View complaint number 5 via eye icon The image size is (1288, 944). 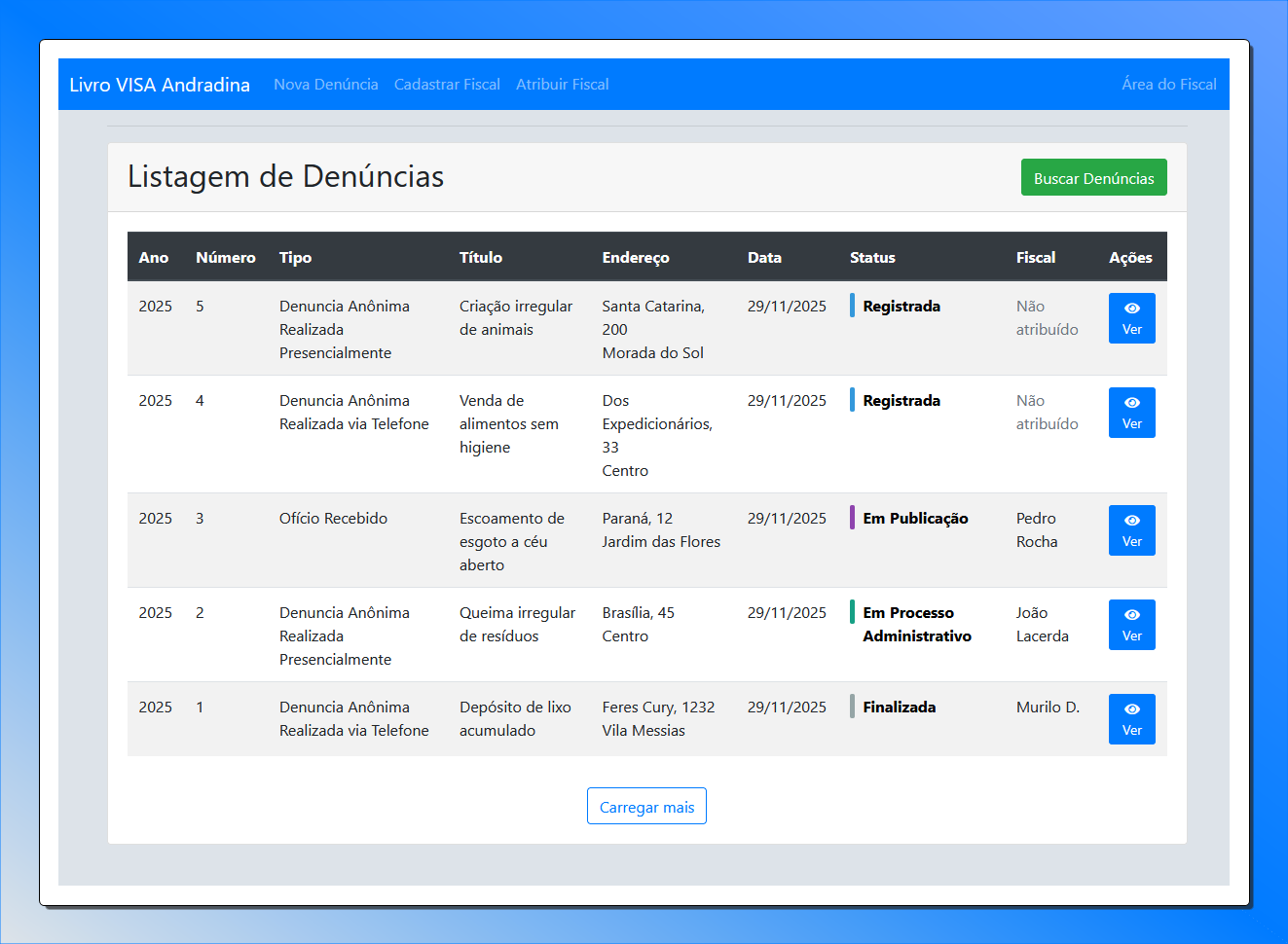(x=1131, y=318)
